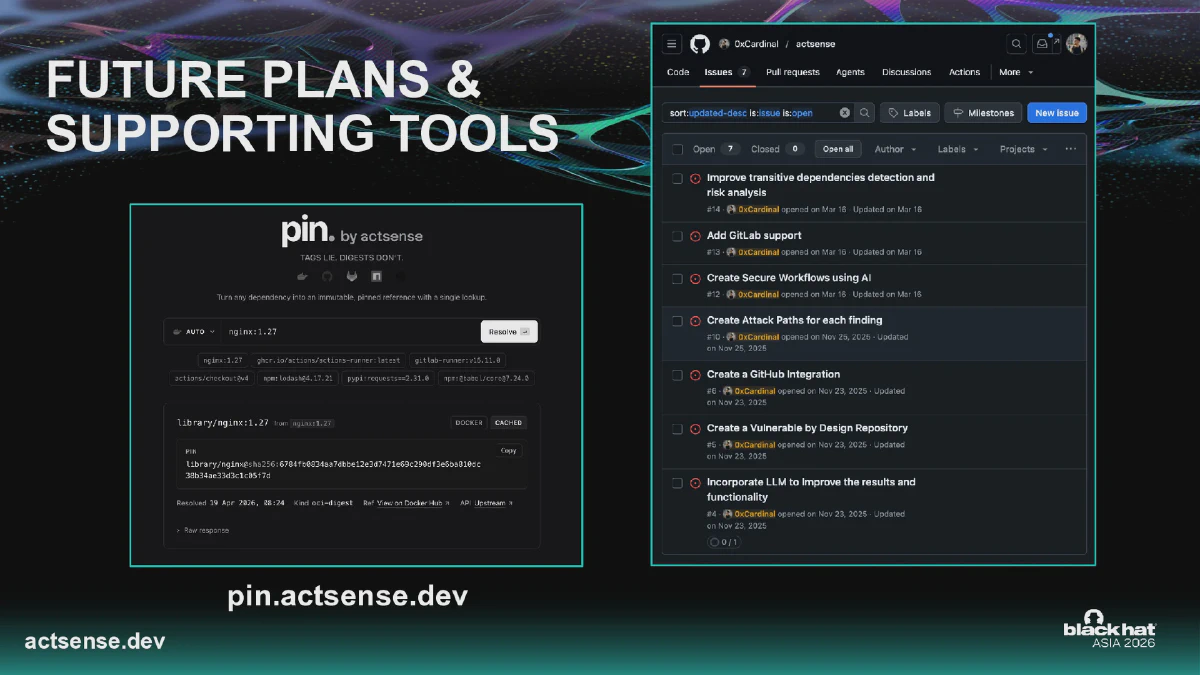Click open-issue icon for 'Create Attack Paths for each finding'

click(695, 321)
